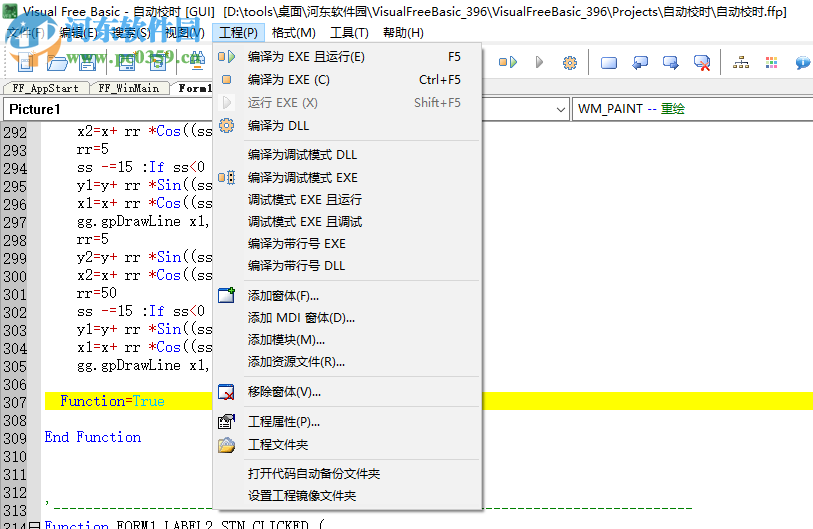Switch to the FF_WinMain tab
The height and width of the screenshot is (529, 813).
coord(129,88)
